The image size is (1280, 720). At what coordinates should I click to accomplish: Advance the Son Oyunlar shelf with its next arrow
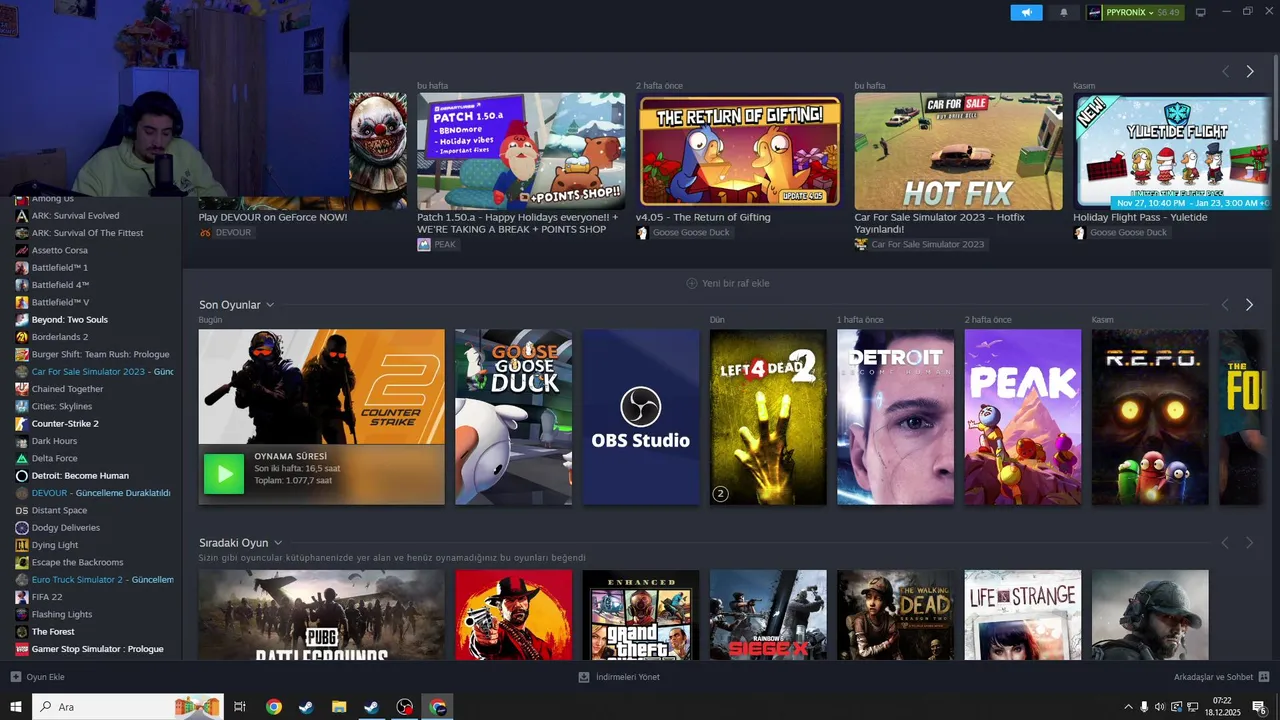tap(1250, 305)
